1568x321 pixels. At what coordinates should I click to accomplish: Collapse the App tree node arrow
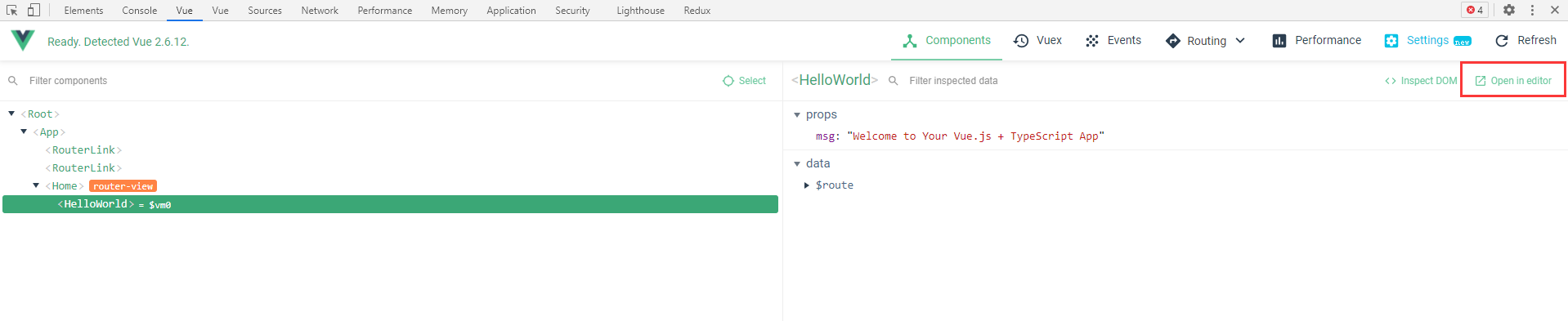point(24,132)
